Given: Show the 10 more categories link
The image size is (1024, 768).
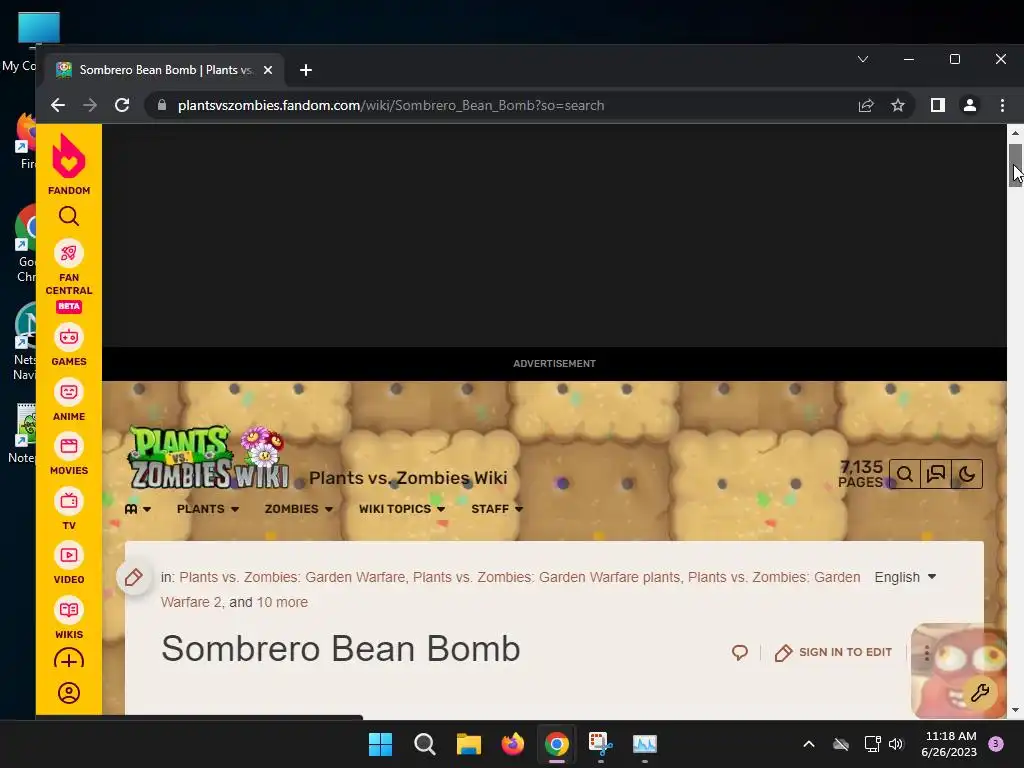Looking at the screenshot, I should [x=282, y=602].
